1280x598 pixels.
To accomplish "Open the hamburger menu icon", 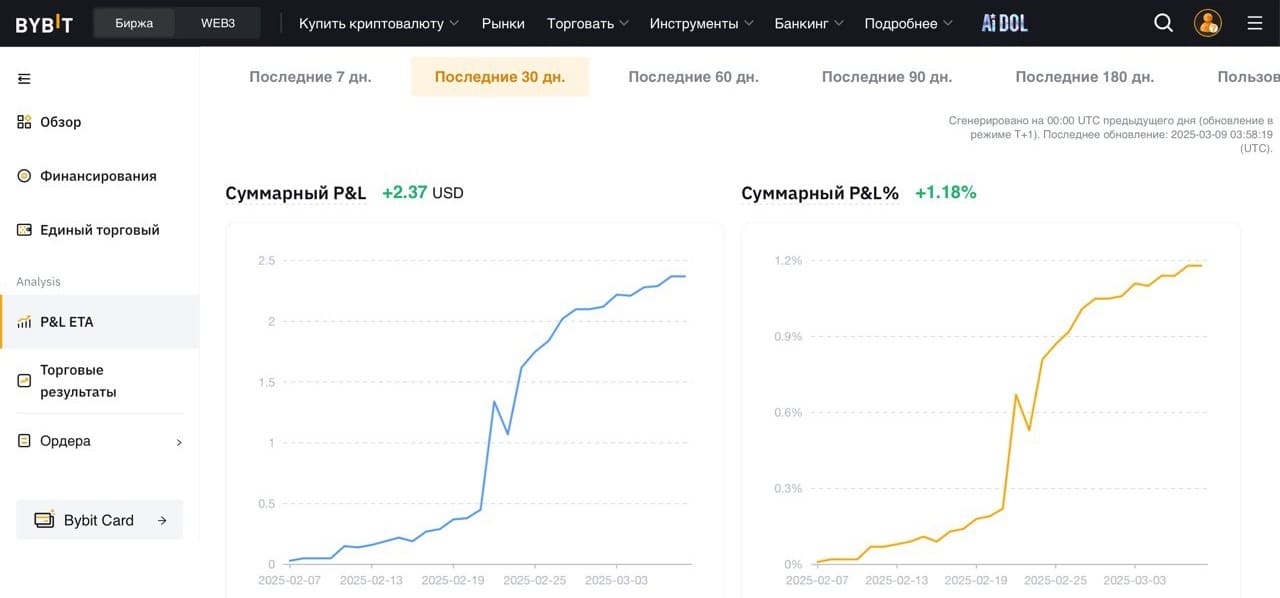I will pyautogui.click(x=1255, y=23).
